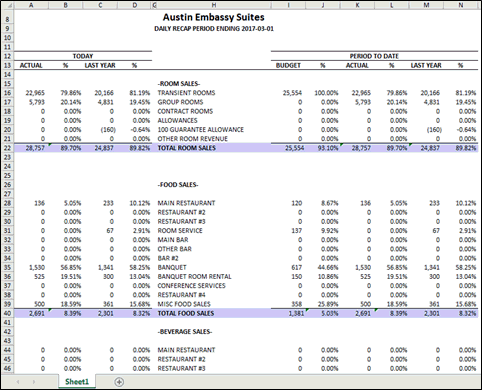Image resolution: width=482 pixels, height=390 pixels.
Task: Select CONTRACT ROOMS label cell
Action: click(185, 111)
